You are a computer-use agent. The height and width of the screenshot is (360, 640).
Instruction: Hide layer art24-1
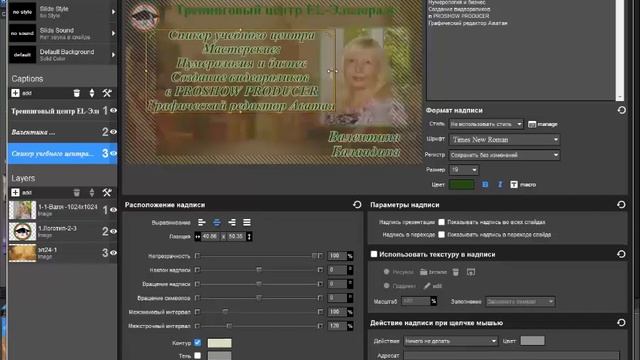coord(113,253)
